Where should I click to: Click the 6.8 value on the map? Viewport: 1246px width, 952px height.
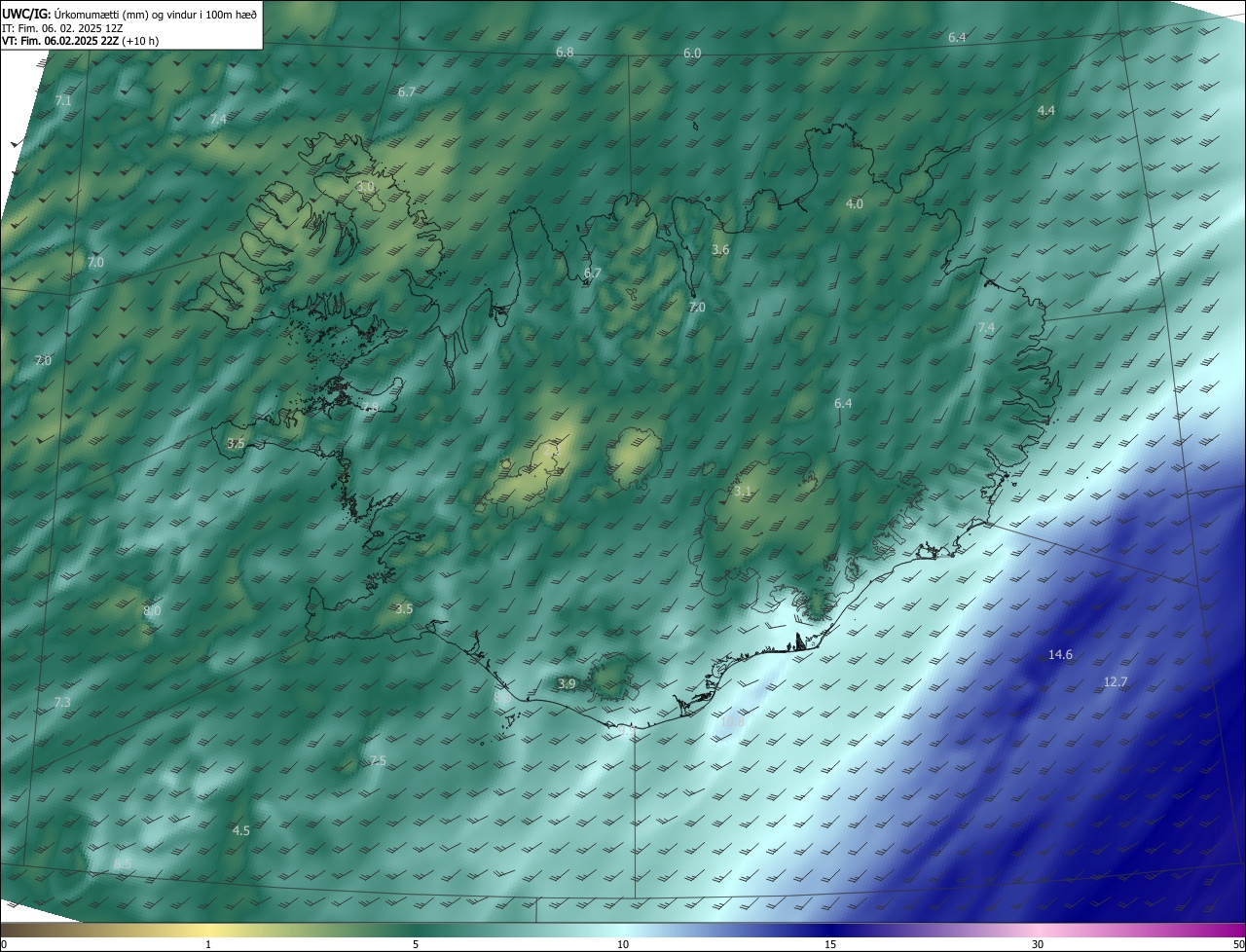565,53
